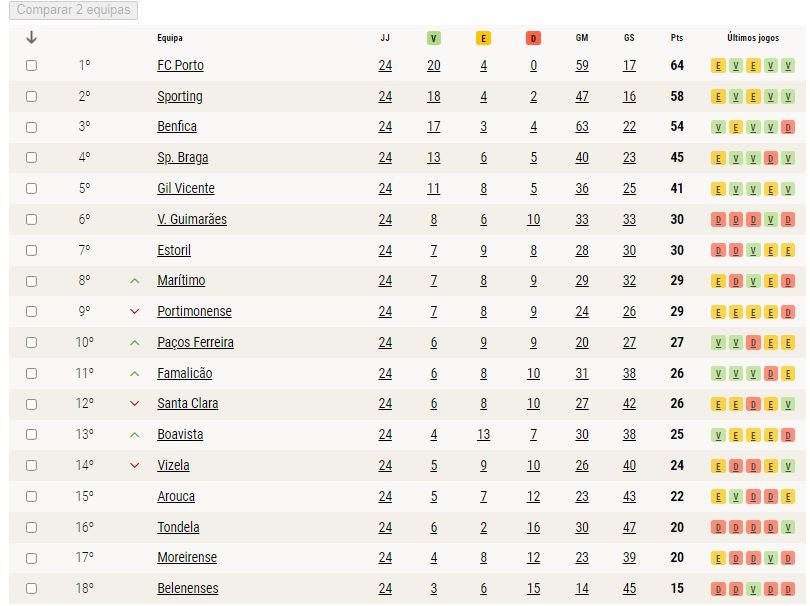The width and height of the screenshot is (810, 606).
Task: Click the yellow E draws column header
Action: (483, 38)
